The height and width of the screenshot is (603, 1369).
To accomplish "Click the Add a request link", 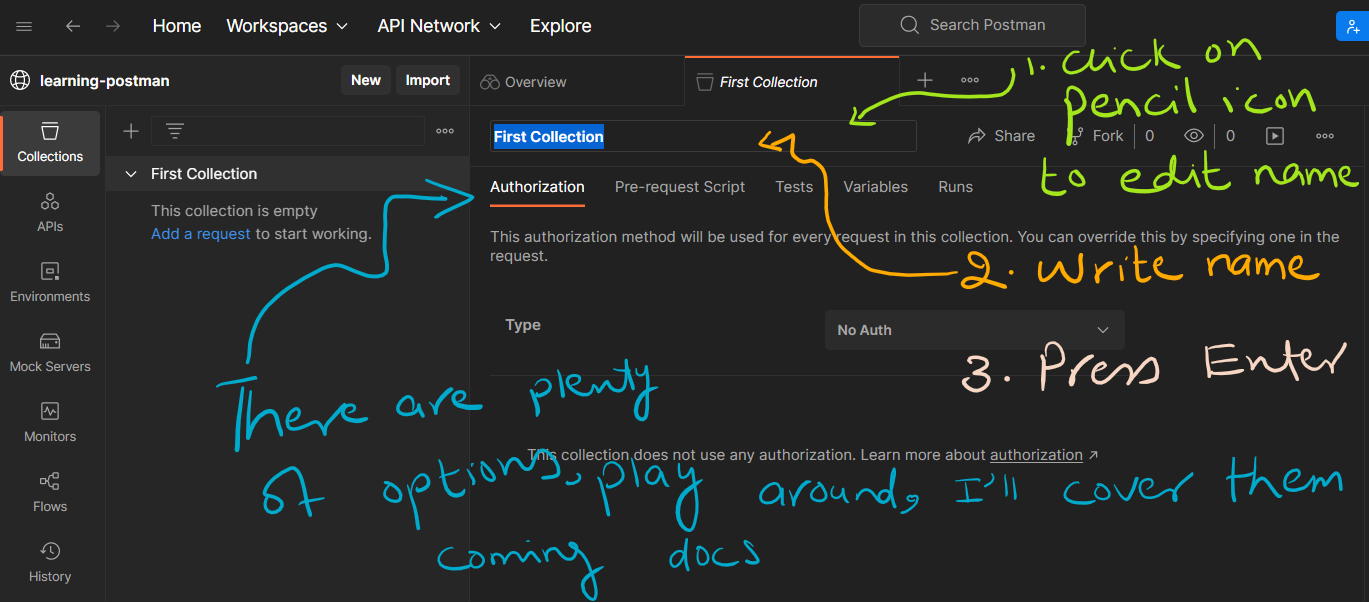I will (x=201, y=234).
